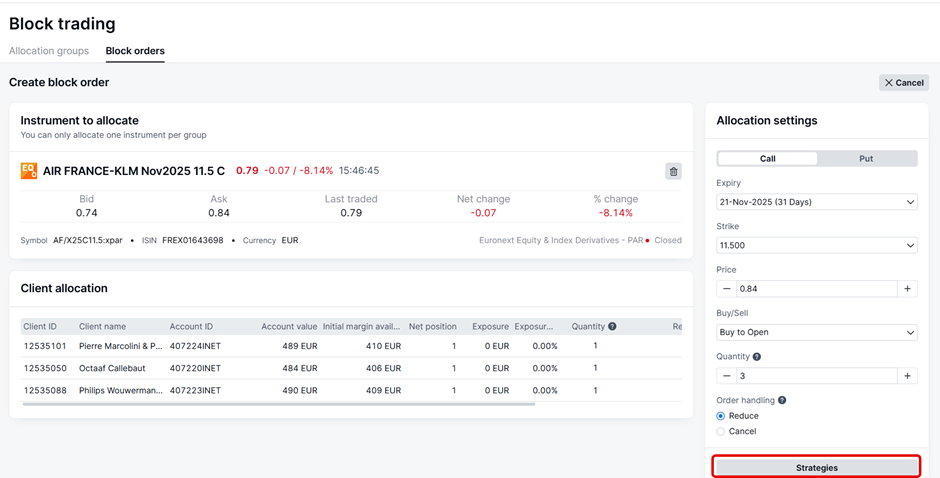This screenshot has width=940, height=478.
Task: Click the Order handling help icon
Action: (x=782, y=400)
